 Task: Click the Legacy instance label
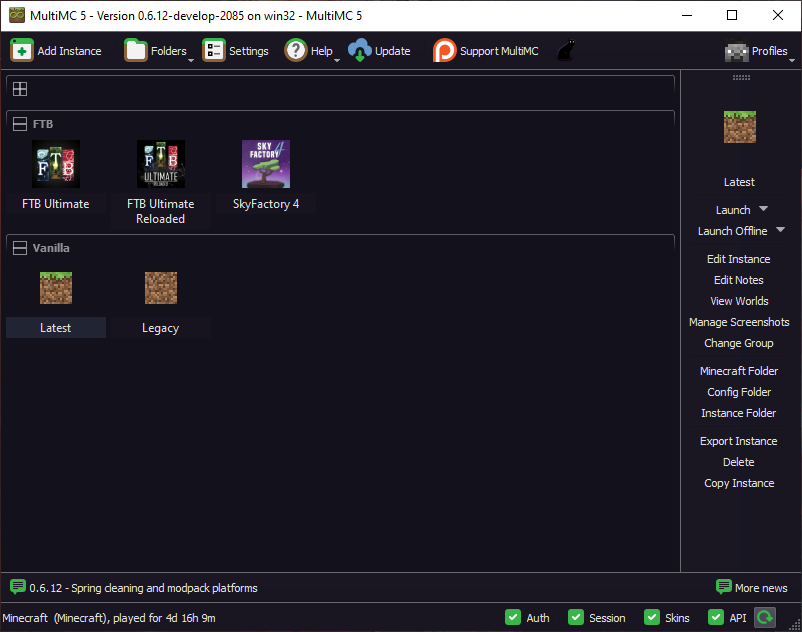click(161, 328)
